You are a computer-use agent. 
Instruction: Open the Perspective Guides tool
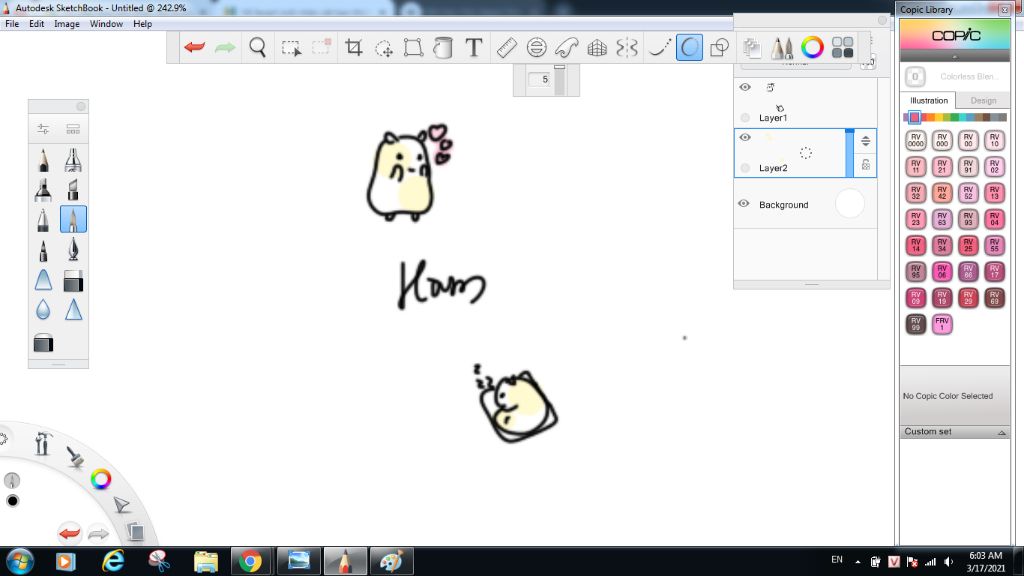(597, 47)
